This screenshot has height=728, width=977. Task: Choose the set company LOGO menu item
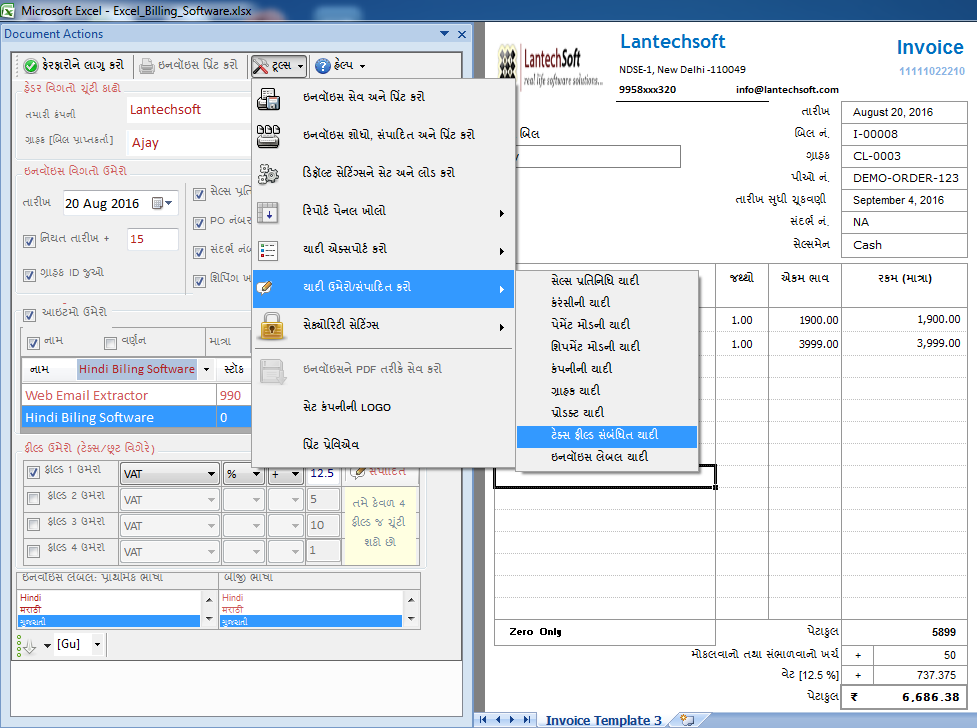[x=383, y=407]
